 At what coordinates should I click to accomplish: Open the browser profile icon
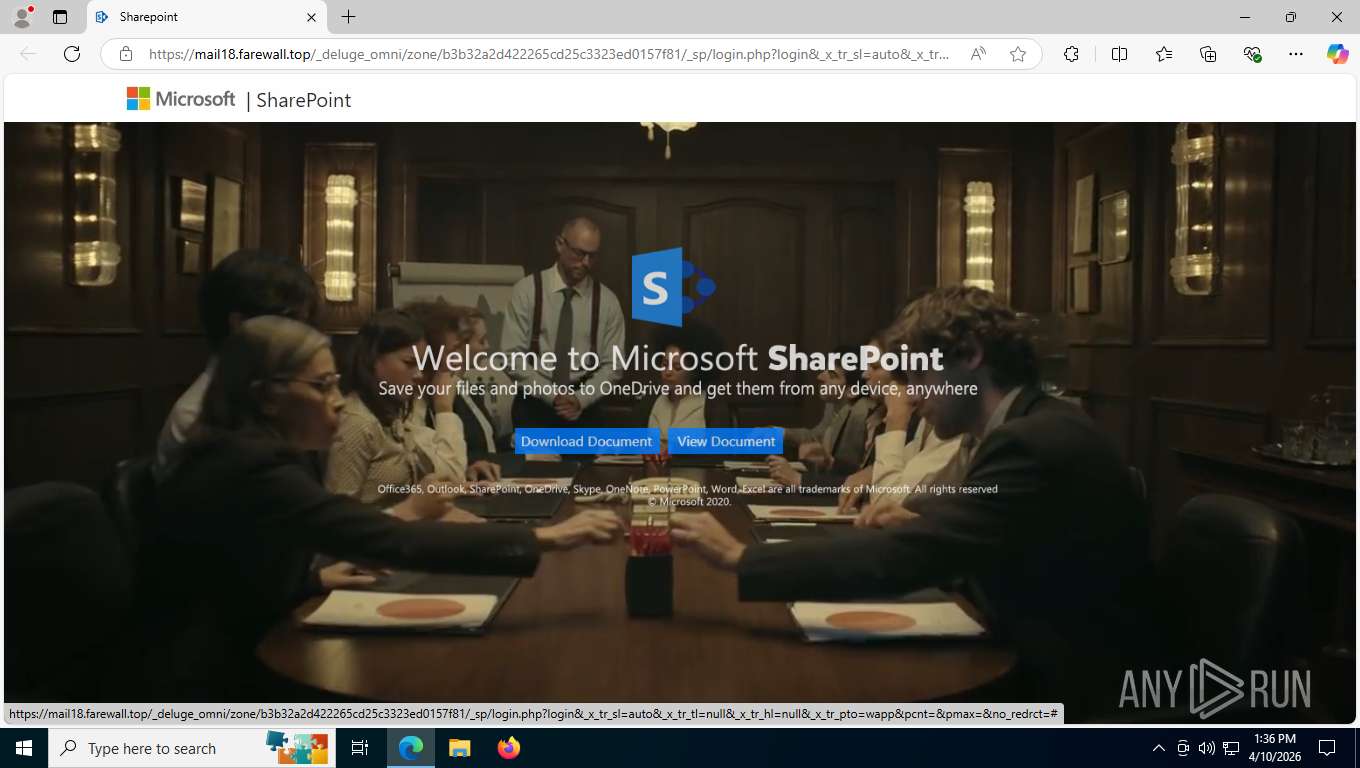coord(22,17)
